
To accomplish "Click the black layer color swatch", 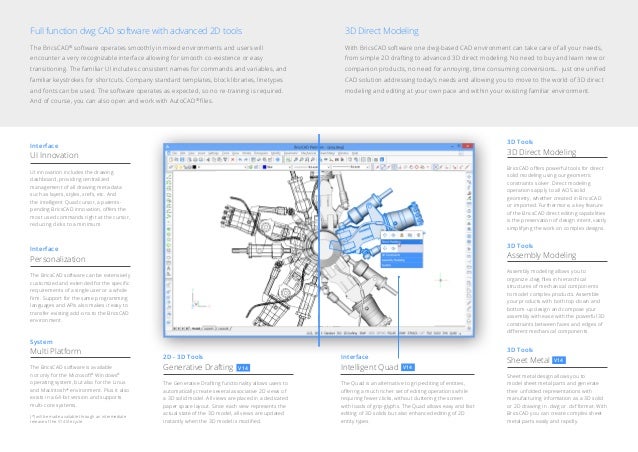I will point(194,167).
